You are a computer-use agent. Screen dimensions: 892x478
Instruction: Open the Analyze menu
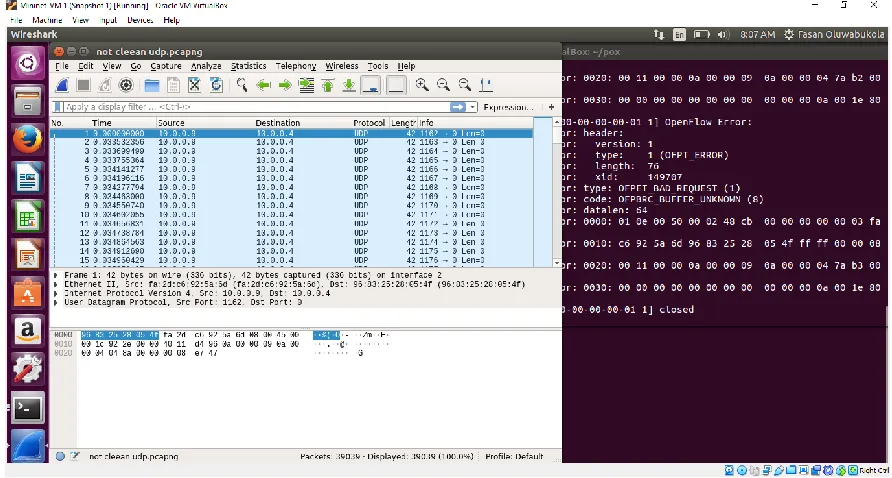pos(206,66)
